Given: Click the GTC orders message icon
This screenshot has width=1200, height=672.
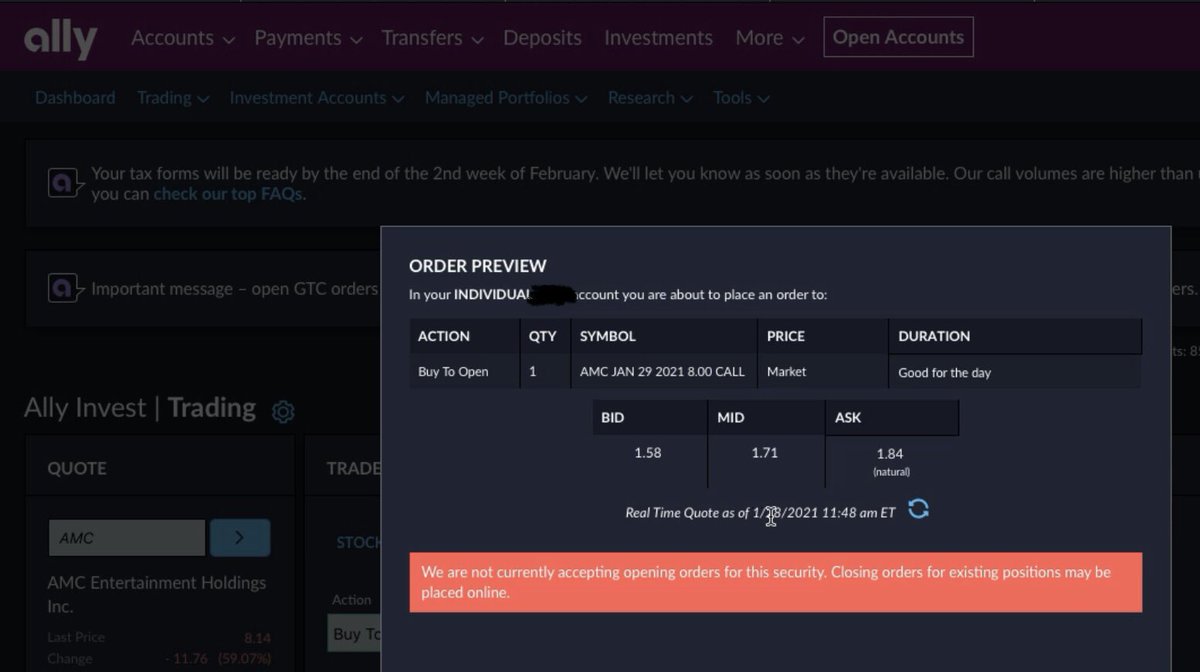Looking at the screenshot, I should tap(65, 289).
